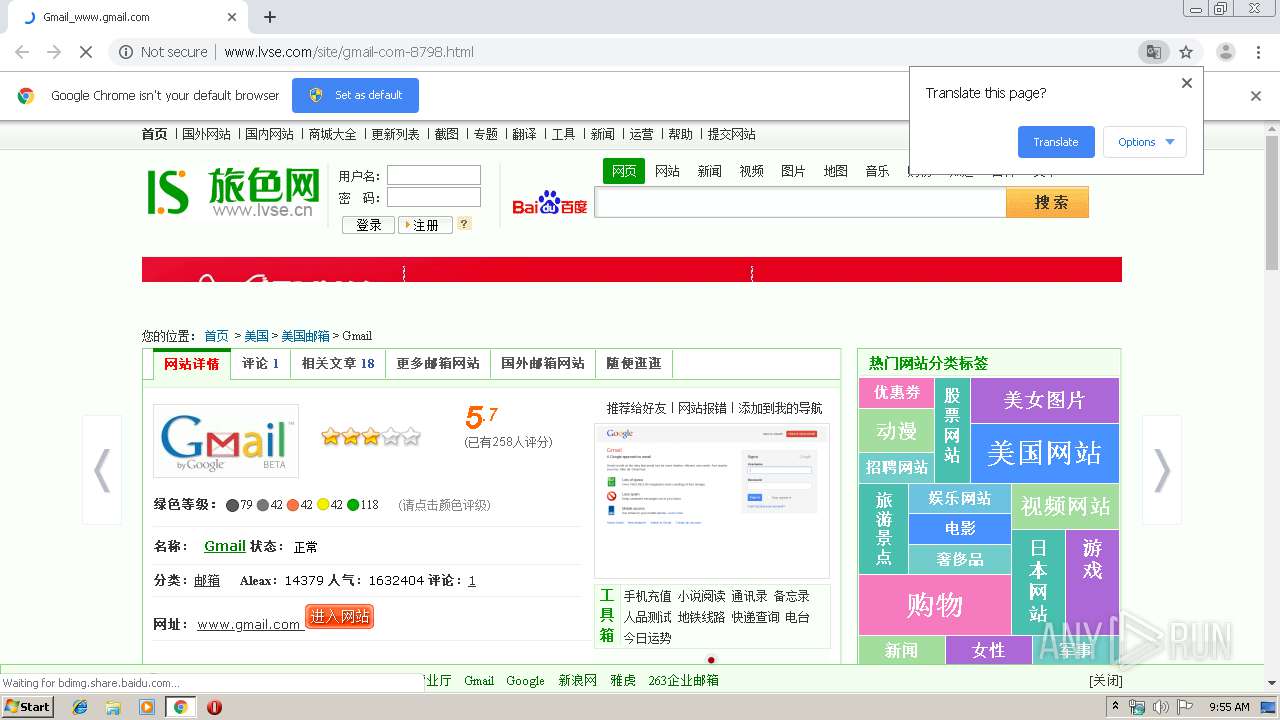Screen dimensions: 1280x720
Task: Open 提交网站 in top menu
Action: (732, 134)
